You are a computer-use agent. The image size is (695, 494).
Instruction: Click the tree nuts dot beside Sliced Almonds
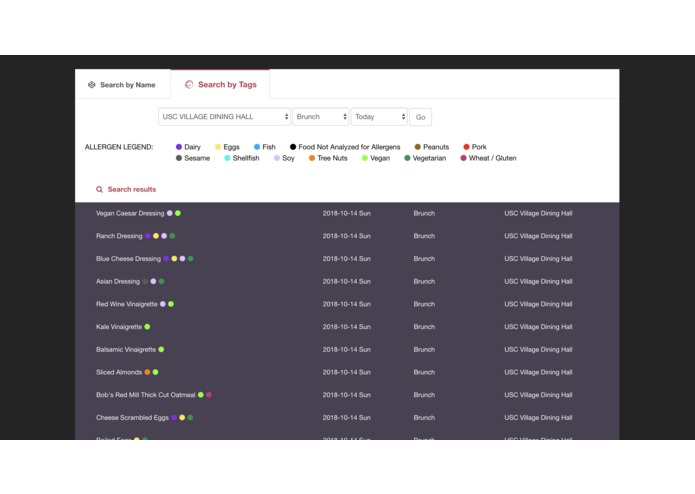147,372
